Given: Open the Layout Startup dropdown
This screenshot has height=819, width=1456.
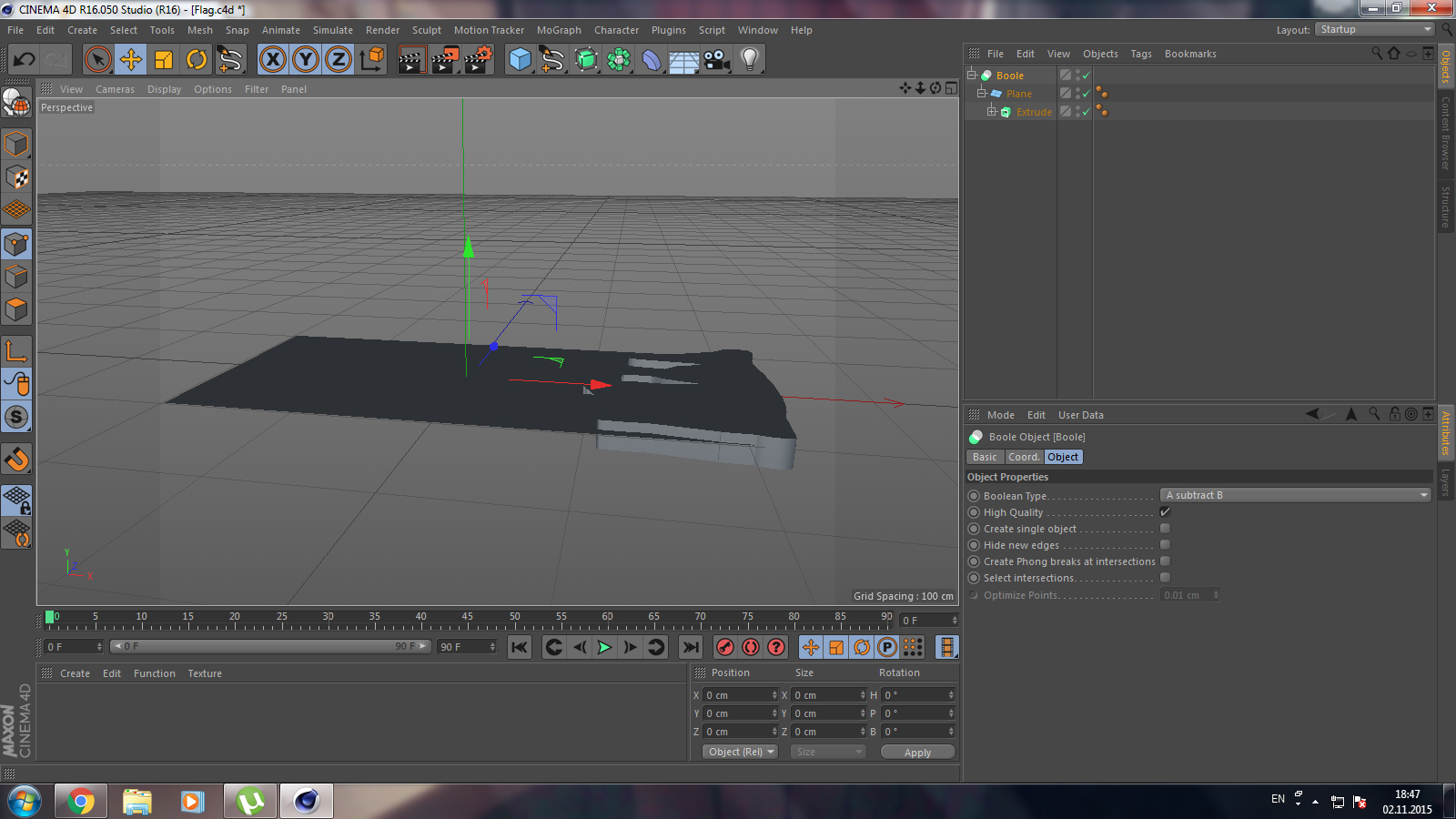Looking at the screenshot, I should tap(1376, 29).
